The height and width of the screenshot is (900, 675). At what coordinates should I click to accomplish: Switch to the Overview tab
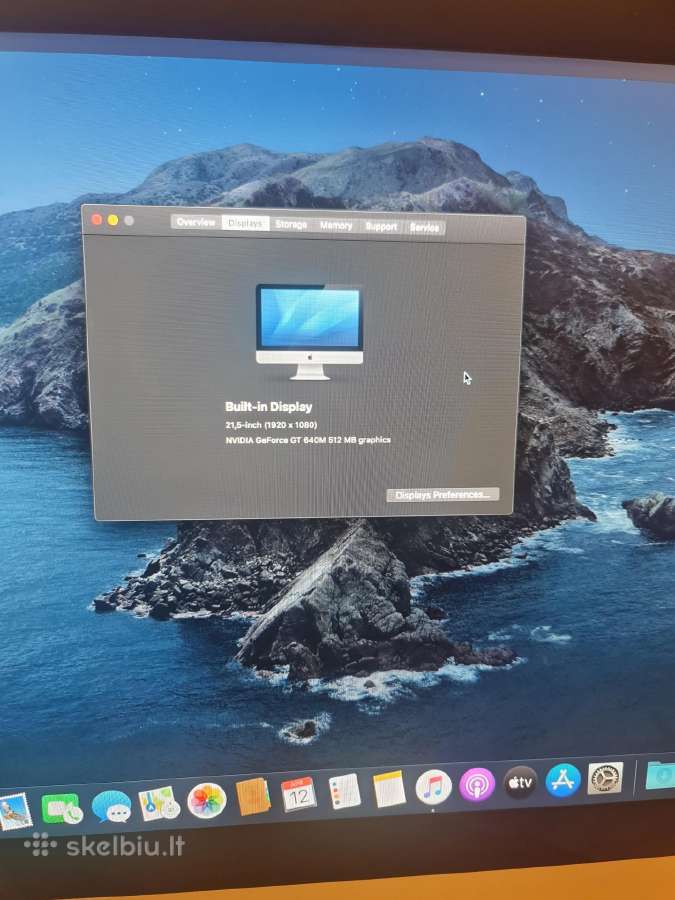(x=196, y=222)
